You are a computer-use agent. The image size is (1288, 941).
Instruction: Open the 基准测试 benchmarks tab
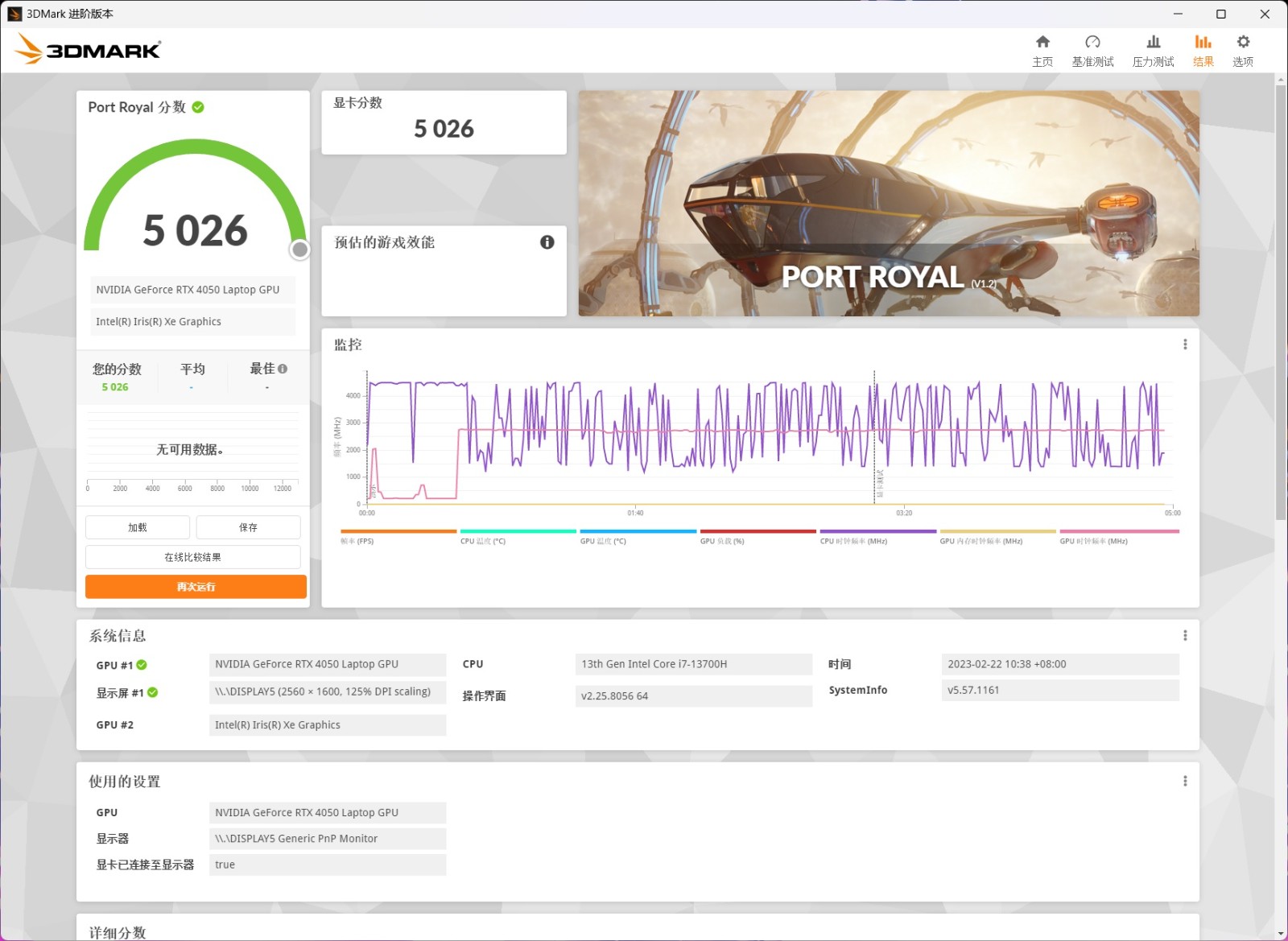pos(1092,51)
